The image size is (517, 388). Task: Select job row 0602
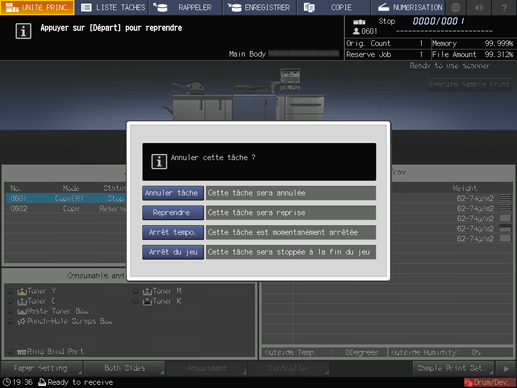(66, 209)
